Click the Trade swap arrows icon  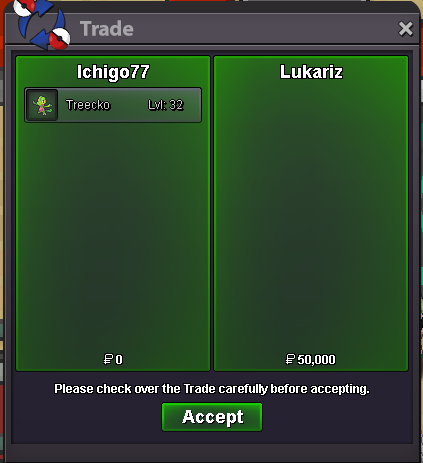tap(42, 24)
